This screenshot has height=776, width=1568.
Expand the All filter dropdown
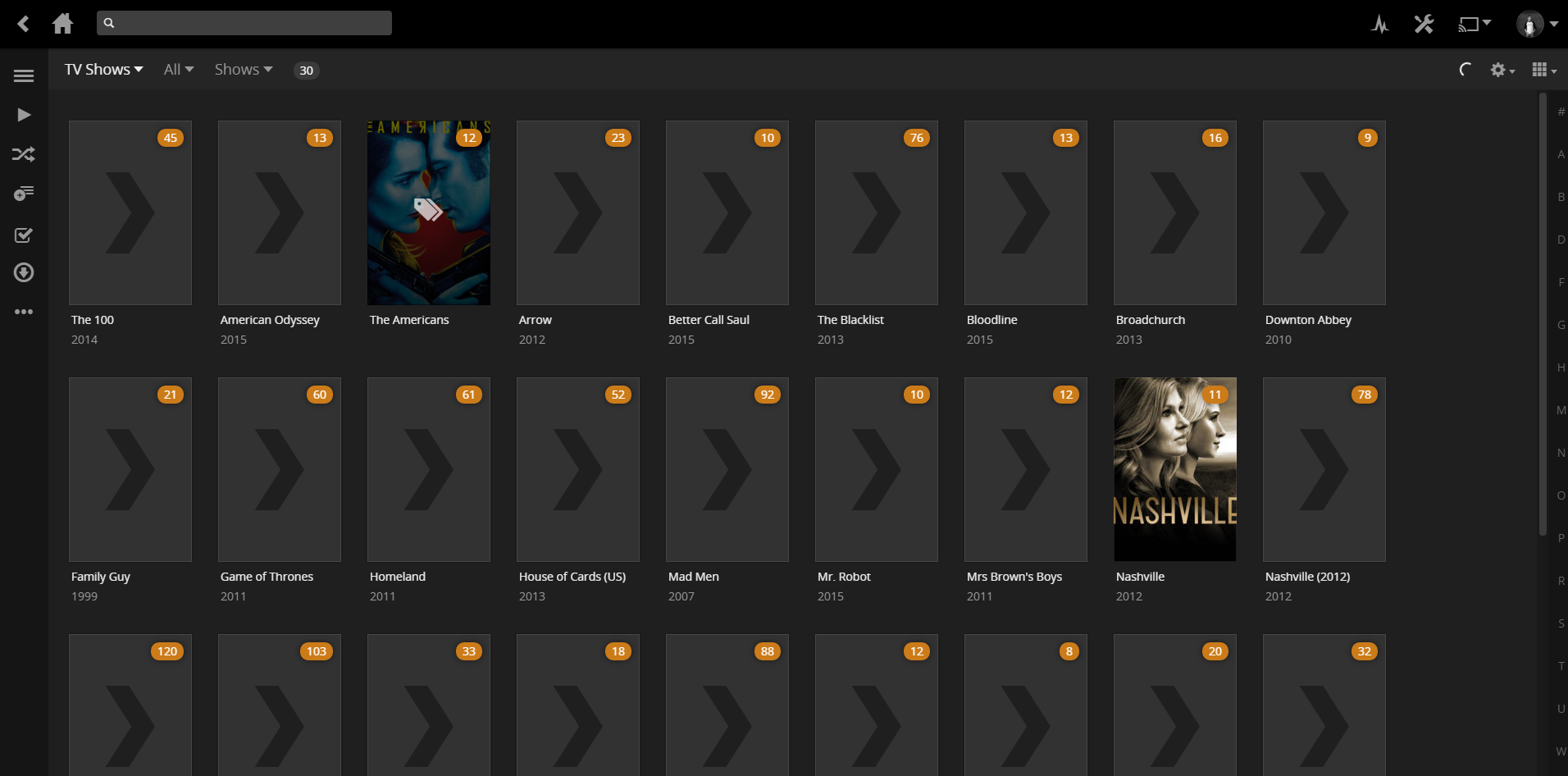179,70
